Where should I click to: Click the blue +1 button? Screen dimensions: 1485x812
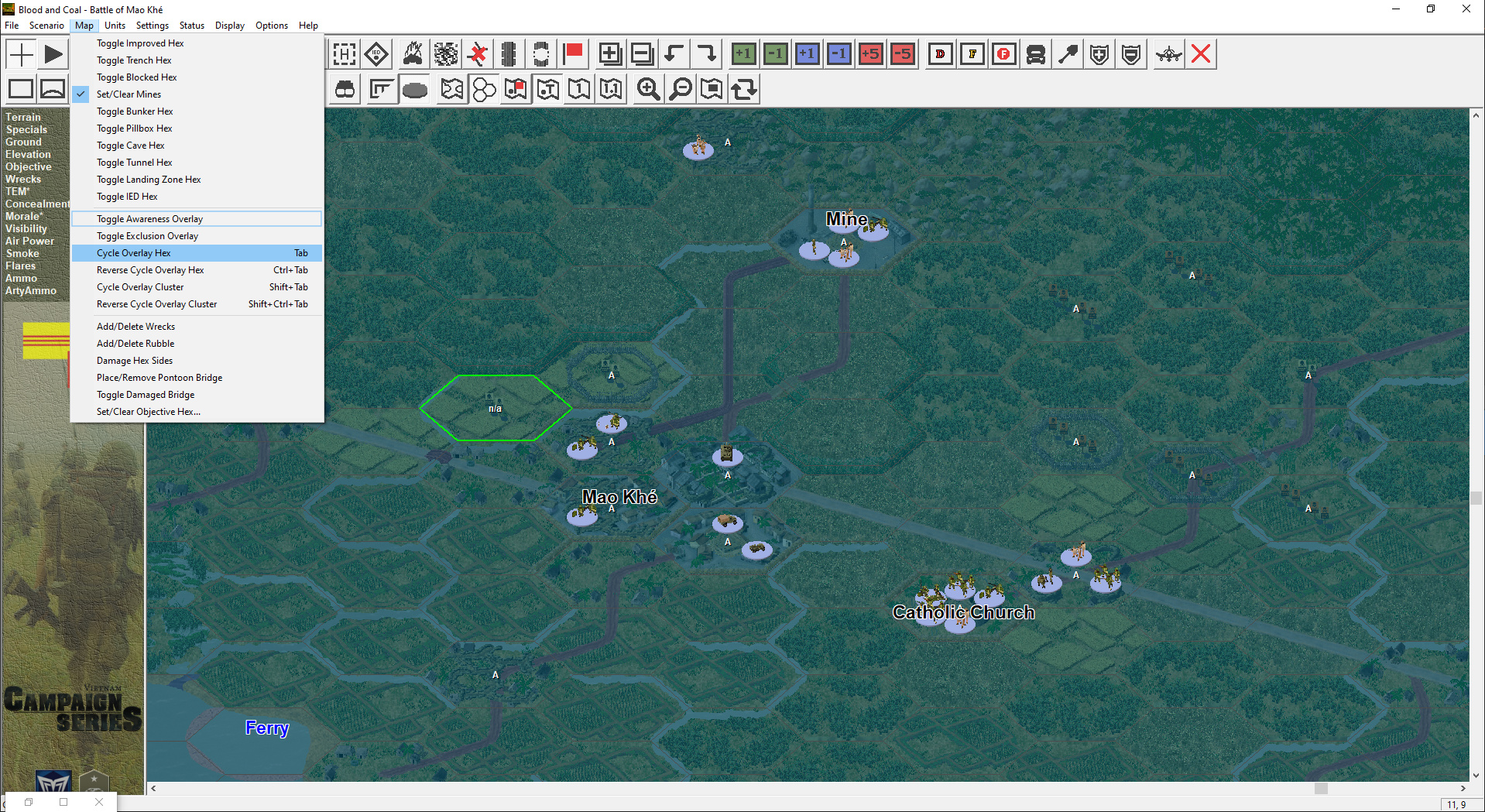[x=808, y=54]
